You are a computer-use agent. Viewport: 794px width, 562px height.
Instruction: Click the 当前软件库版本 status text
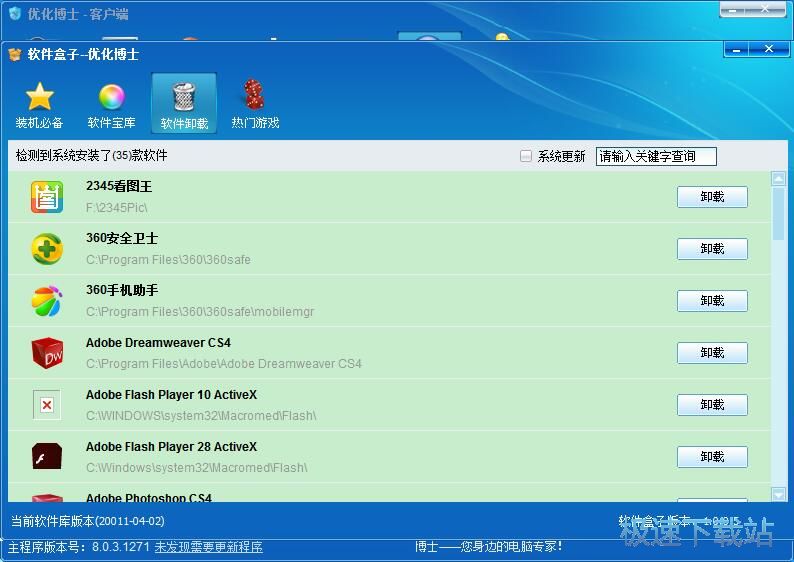[x=88, y=521]
